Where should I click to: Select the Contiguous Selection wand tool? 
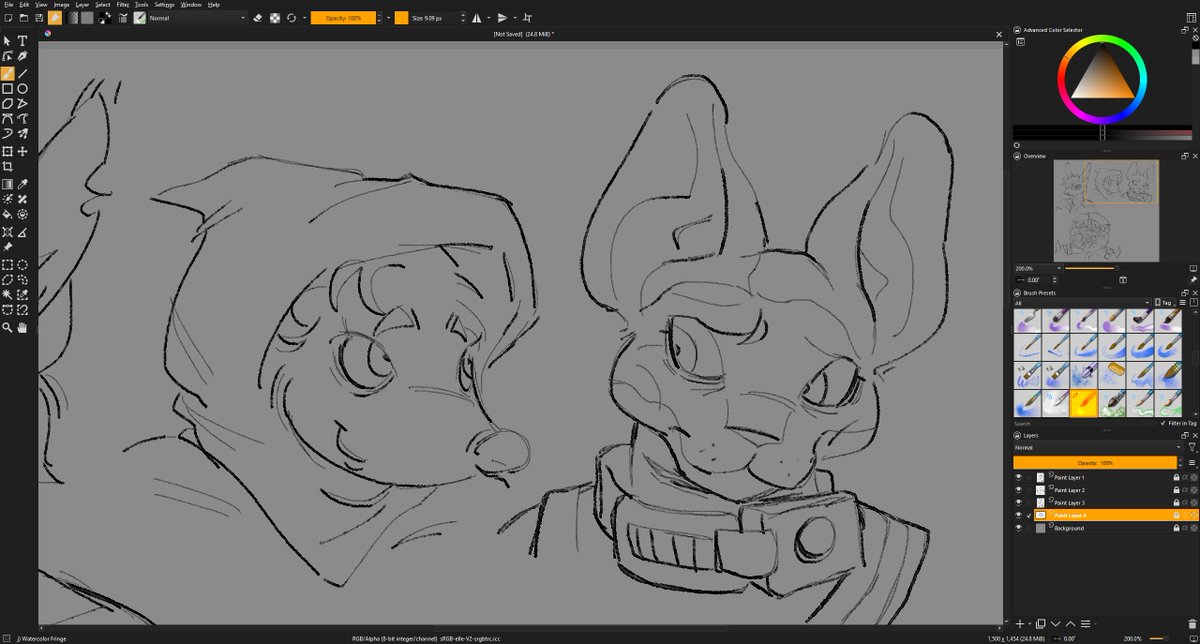pyautogui.click(x=7, y=295)
